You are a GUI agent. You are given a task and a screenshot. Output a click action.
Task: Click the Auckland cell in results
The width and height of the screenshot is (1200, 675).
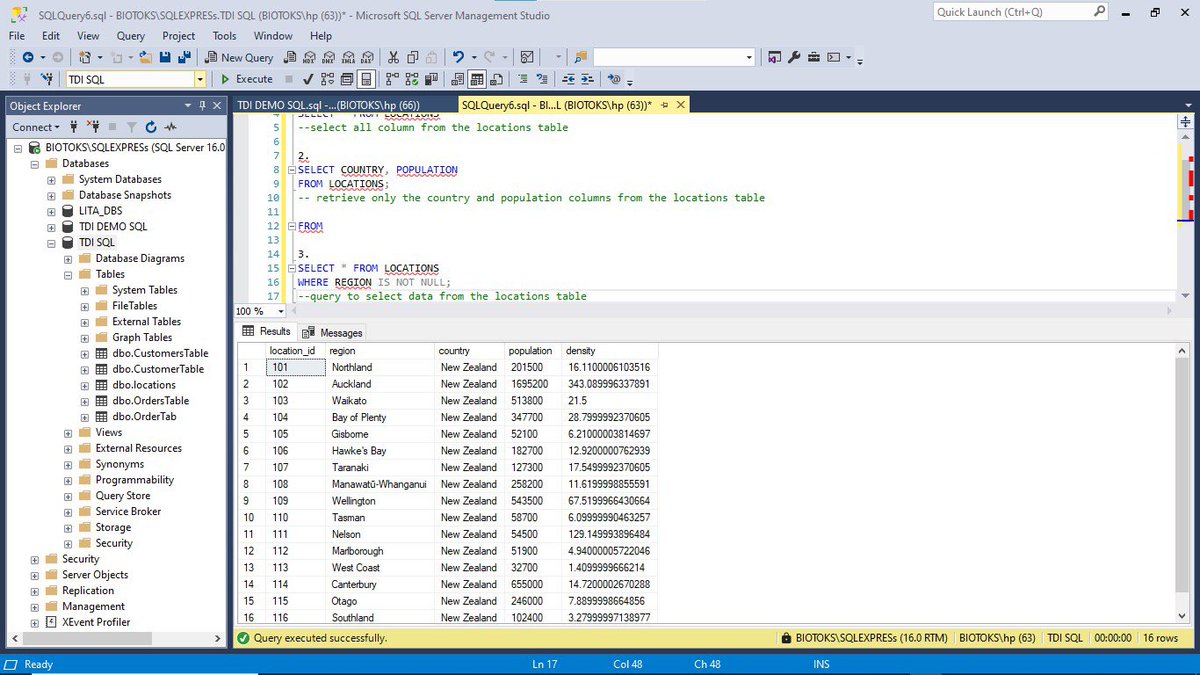coord(380,384)
